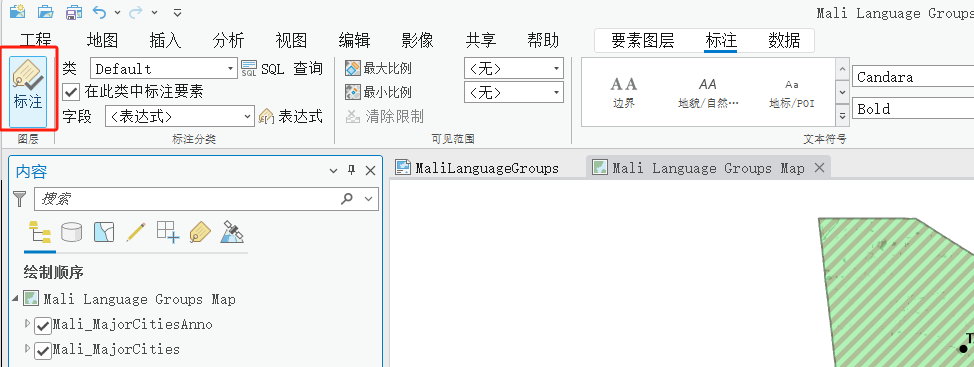Toggle visibility of Mali_MajorCitiesAnno layer
The image size is (974, 367).
43,325
